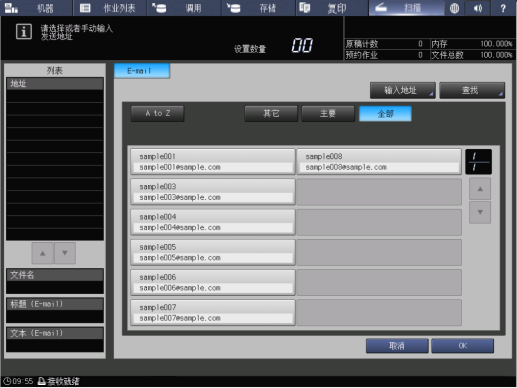Select sample001 address entry
517x388 pixels.
(213, 161)
